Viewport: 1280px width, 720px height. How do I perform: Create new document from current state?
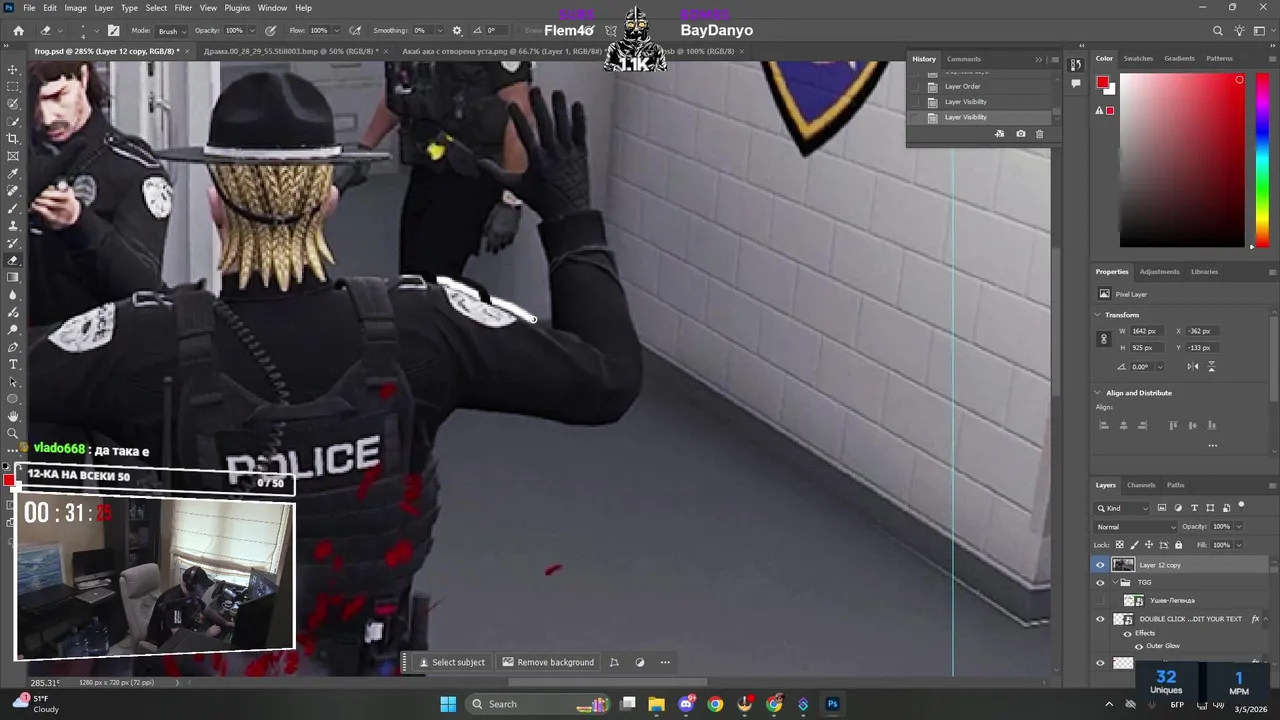tap(1000, 134)
